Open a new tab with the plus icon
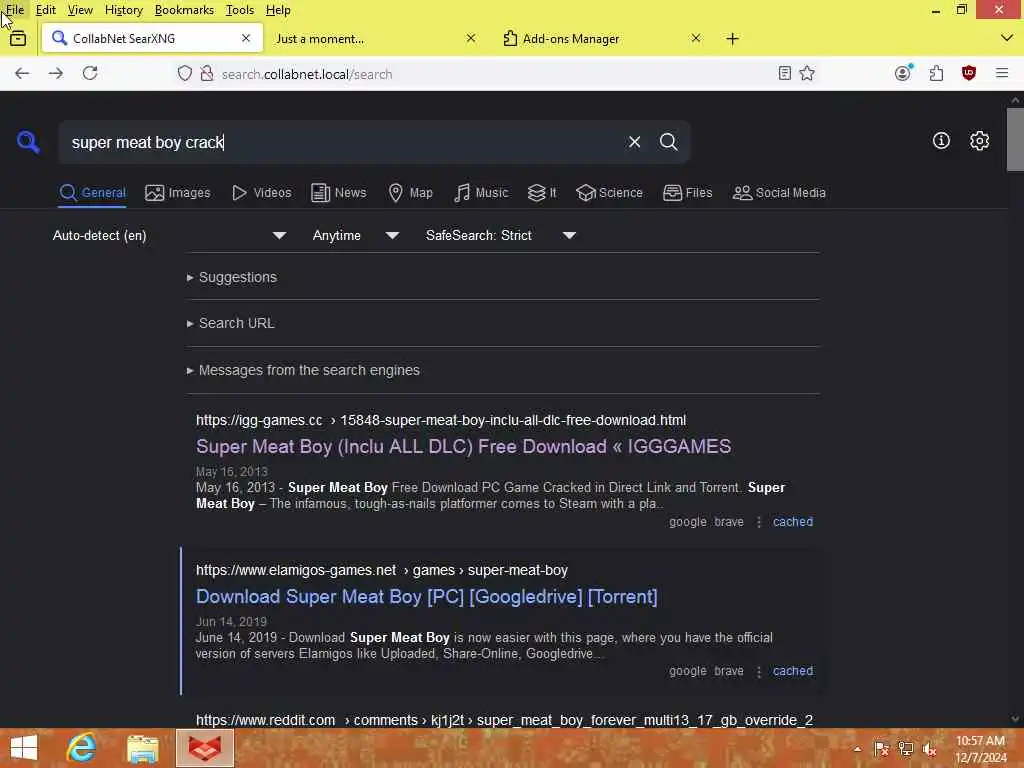 coord(733,39)
